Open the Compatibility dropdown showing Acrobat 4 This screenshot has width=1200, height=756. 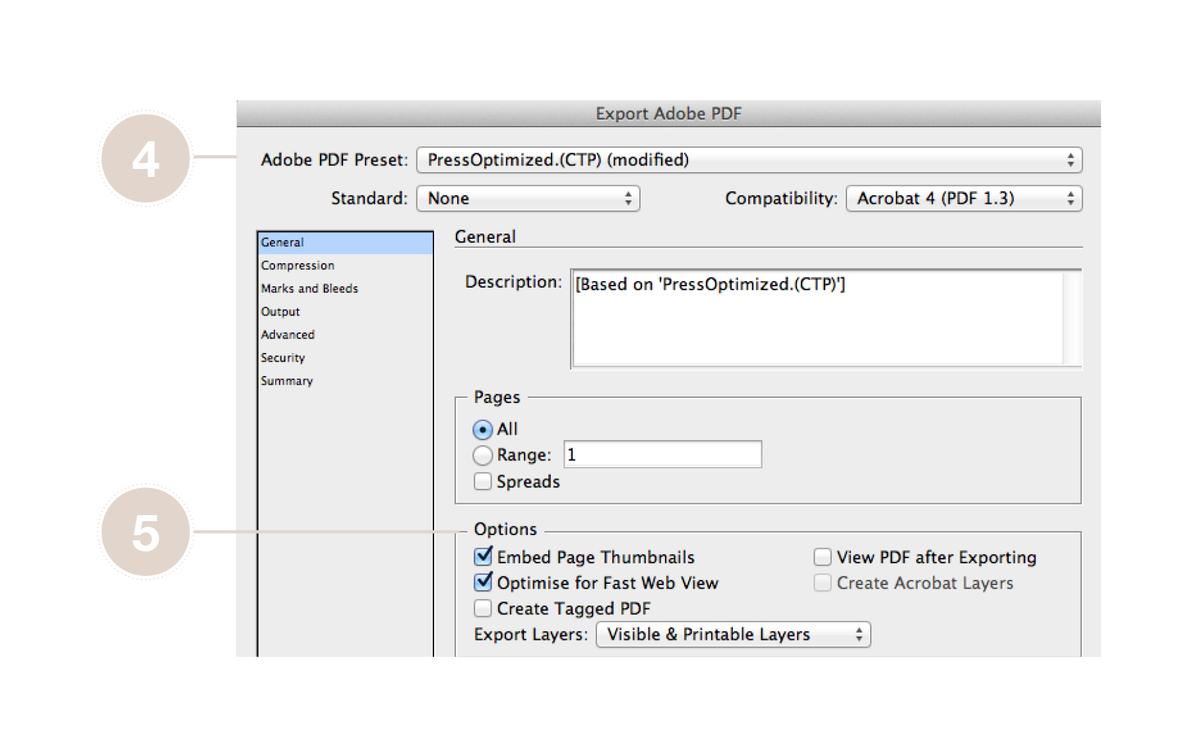(x=964, y=199)
